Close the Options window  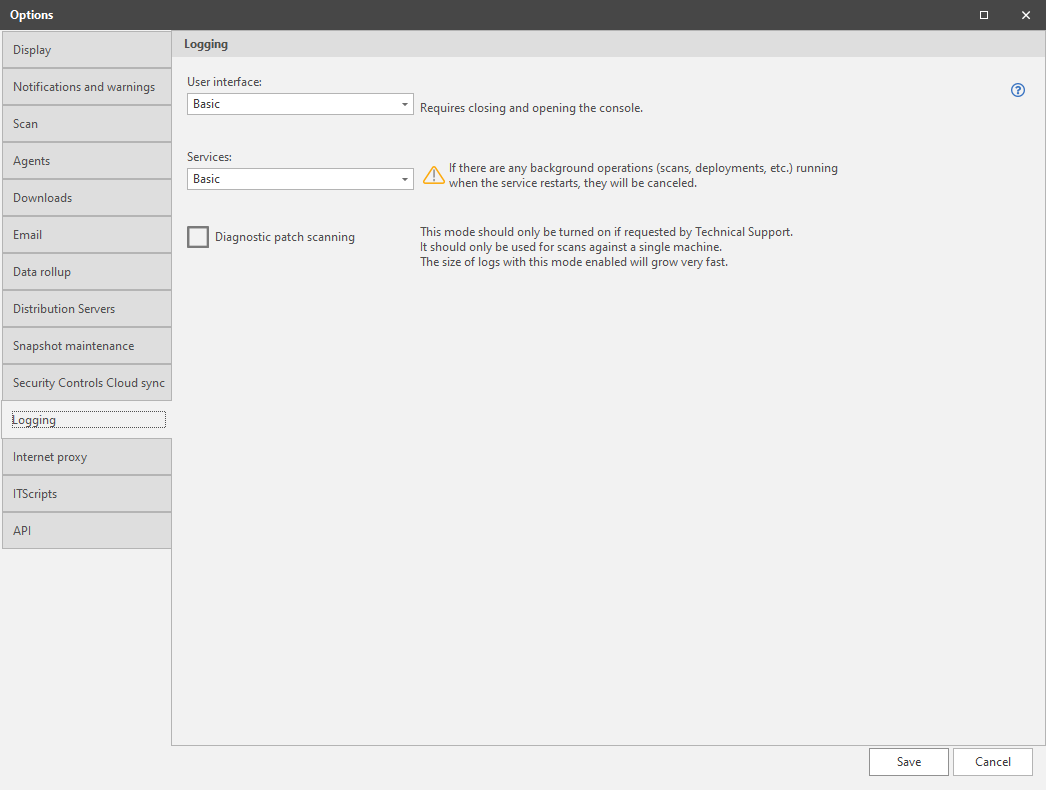point(1026,15)
